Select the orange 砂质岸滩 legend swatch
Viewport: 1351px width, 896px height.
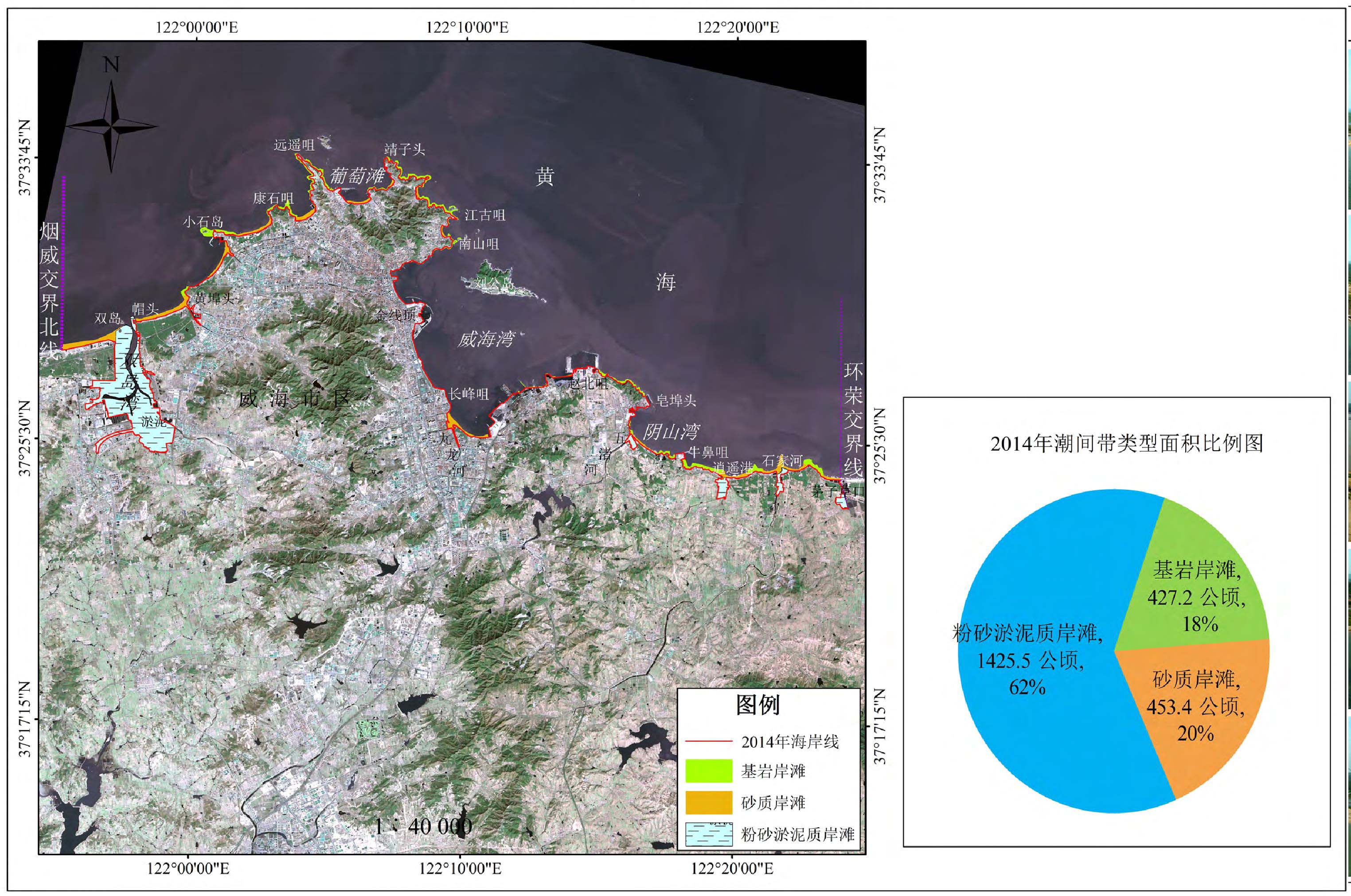coord(709,803)
